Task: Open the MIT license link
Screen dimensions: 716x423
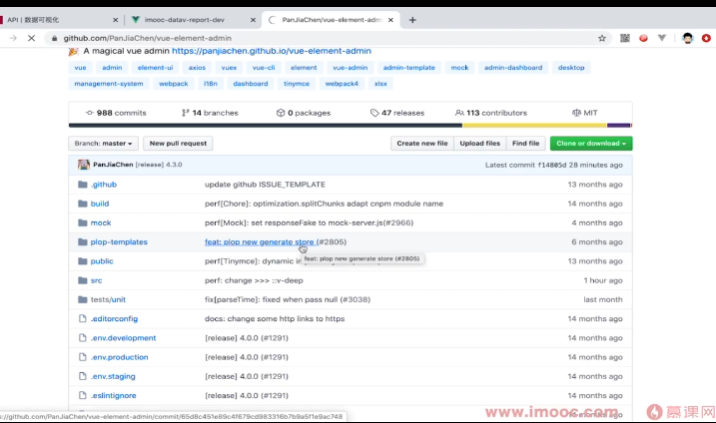Action: (x=584, y=113)
